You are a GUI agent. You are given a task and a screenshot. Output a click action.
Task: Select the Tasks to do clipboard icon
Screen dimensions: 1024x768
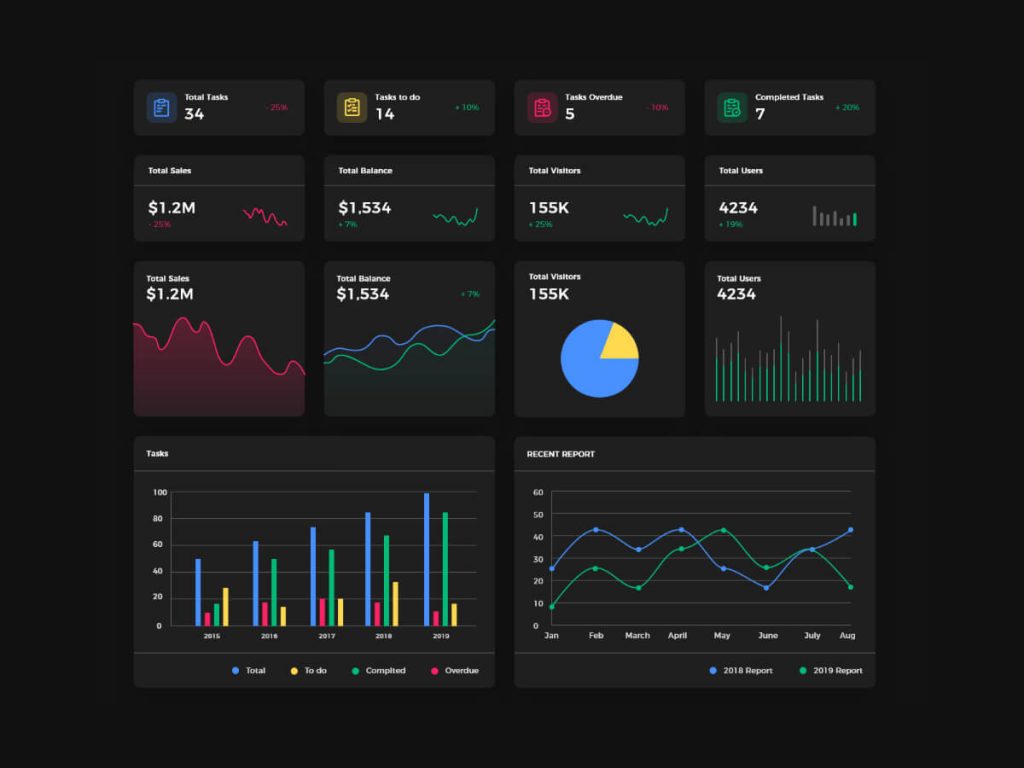point(351,106)
